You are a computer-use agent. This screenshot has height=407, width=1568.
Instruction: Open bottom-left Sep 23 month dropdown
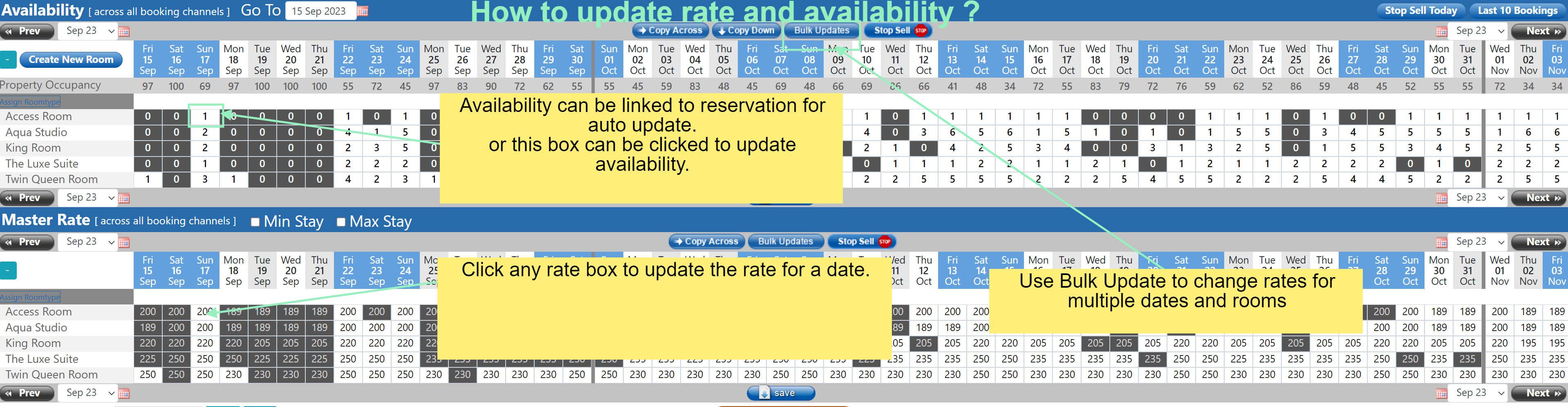point(89,393)
